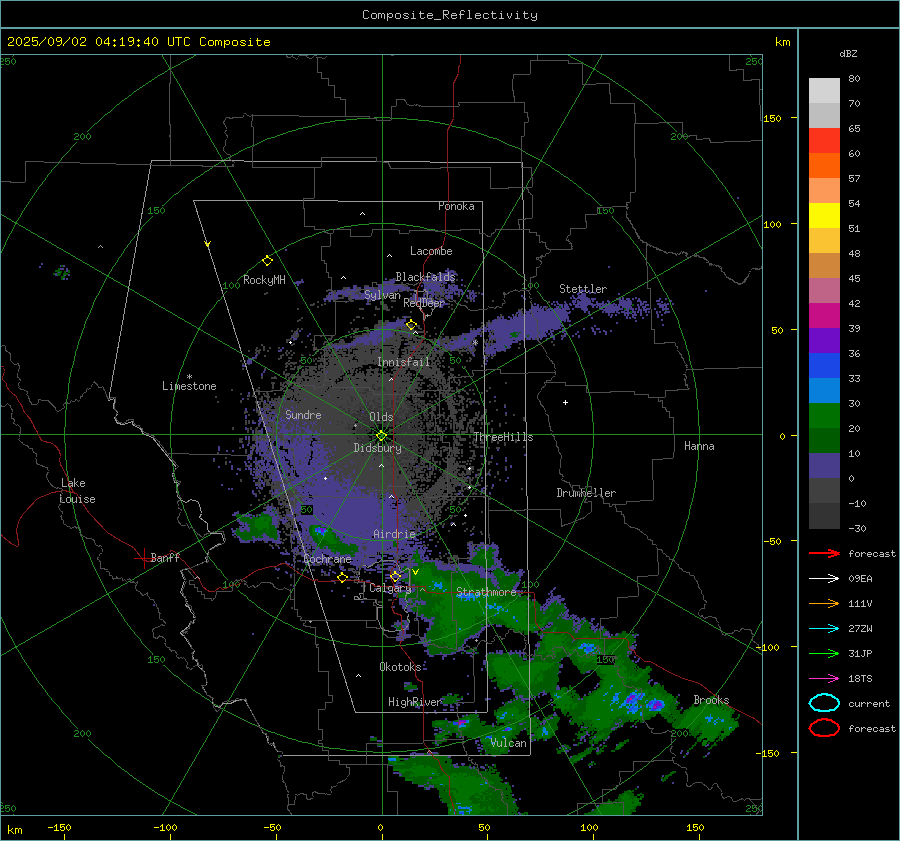The height and width of the screenshot is (841, 900).
Task: Select the 80 dBZ light gray swatch
Action: 824,90
